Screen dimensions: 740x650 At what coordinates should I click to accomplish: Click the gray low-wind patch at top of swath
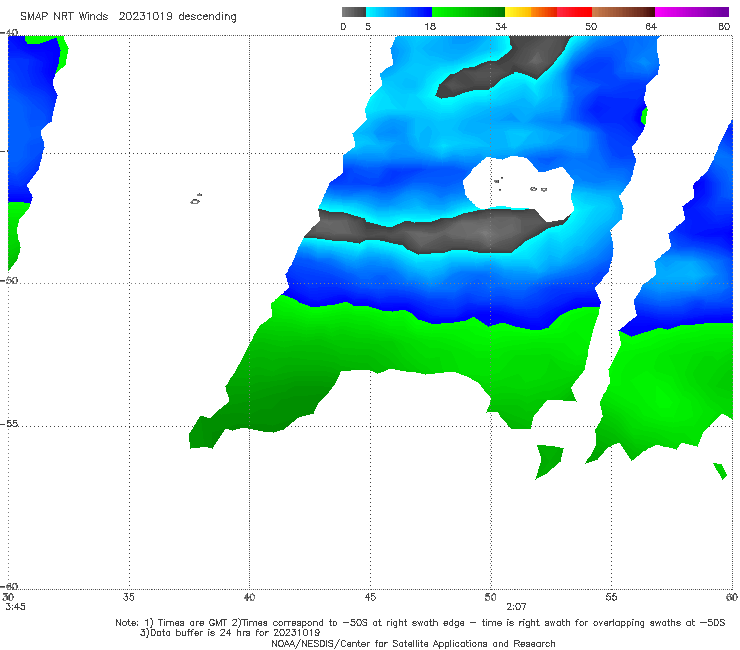click(505, 65)
